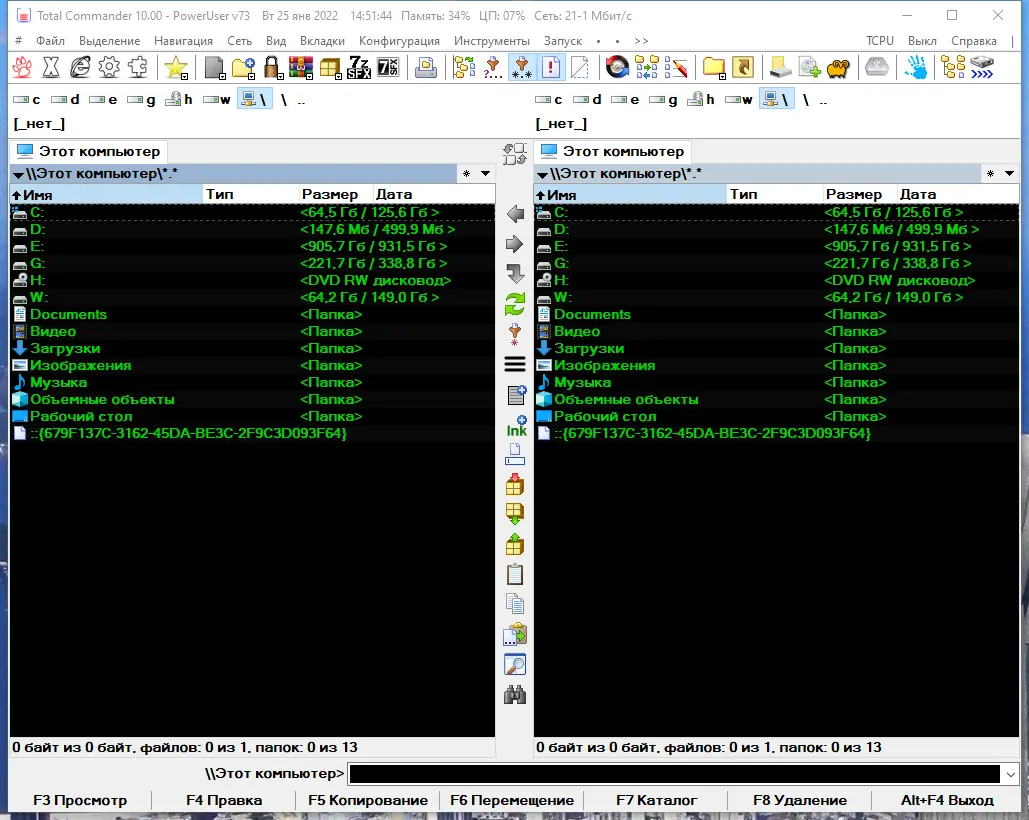Screen dimensions: 1029x820
Task: Select drive g in right drive bar
Action: [x=663, y=100]
